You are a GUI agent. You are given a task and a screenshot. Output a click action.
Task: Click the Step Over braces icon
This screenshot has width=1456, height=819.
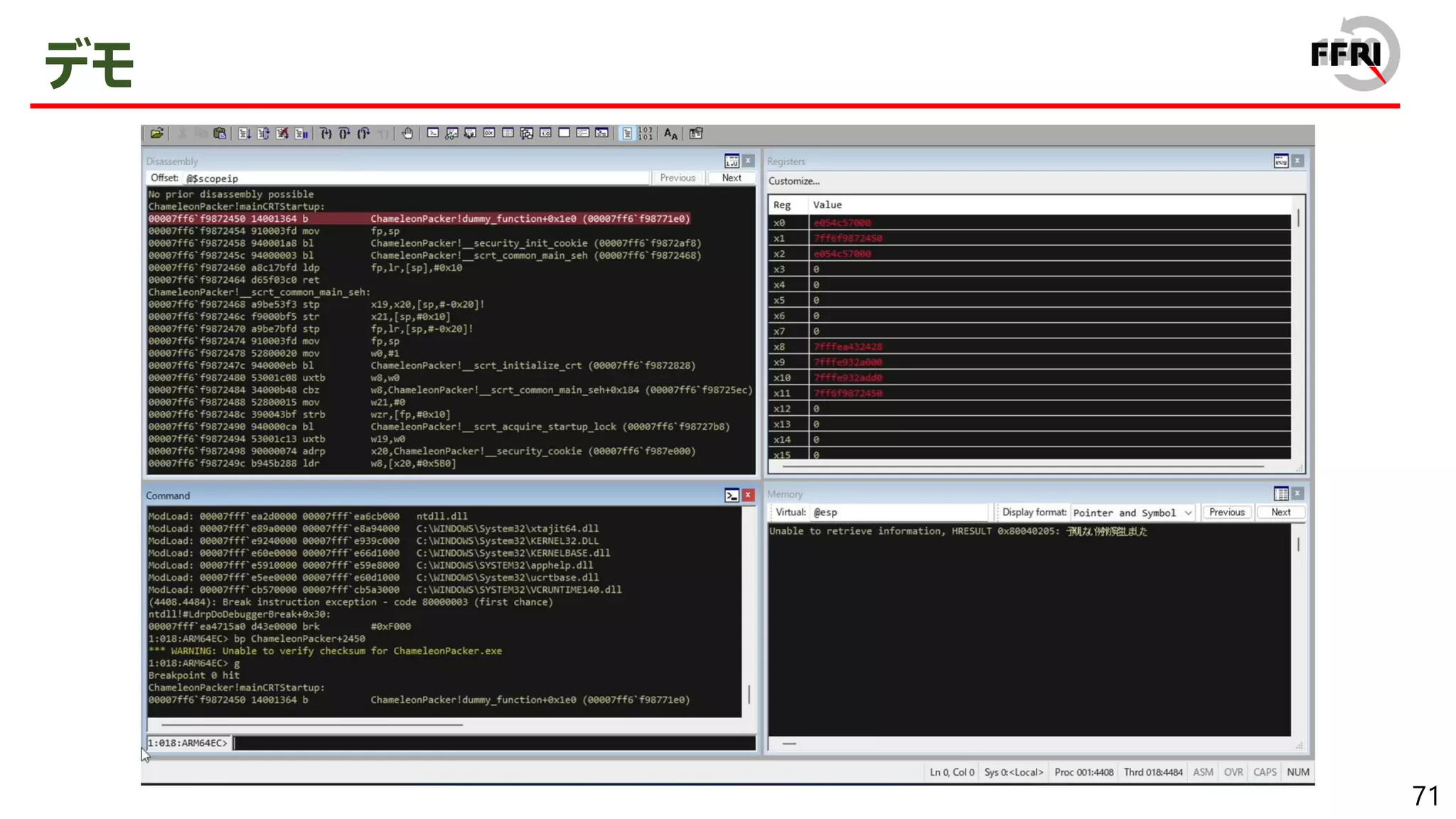click(345, 134)
